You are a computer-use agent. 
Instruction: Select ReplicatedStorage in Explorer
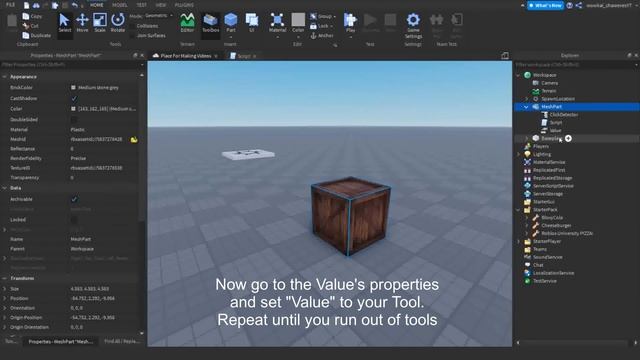pos(552,178)
